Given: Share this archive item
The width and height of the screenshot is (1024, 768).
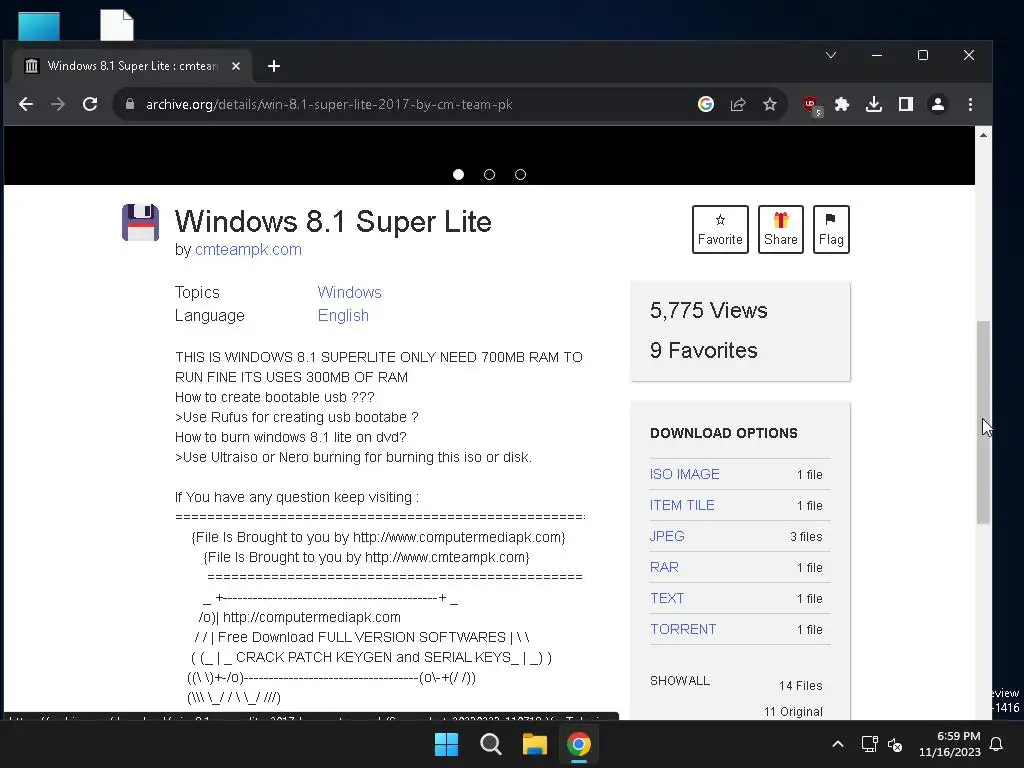Looking at the screenshot, I should pos(781,229).
